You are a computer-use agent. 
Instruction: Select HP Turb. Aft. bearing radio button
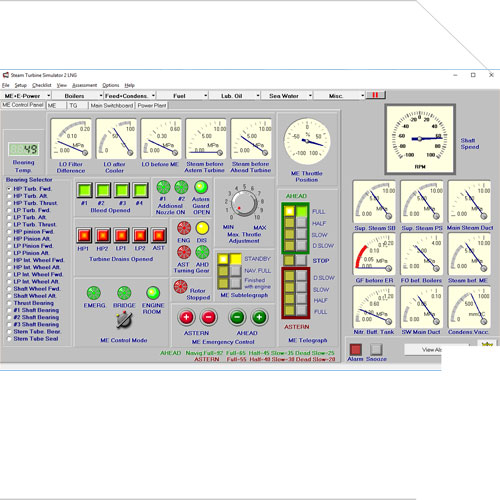pyautogui.click(x=9, y=196)
